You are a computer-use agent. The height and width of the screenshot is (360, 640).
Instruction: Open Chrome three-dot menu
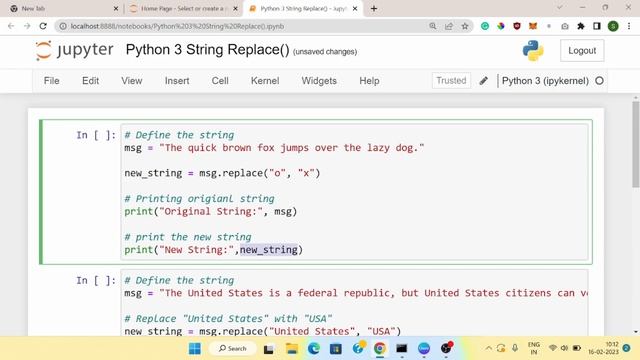(629, 26)
